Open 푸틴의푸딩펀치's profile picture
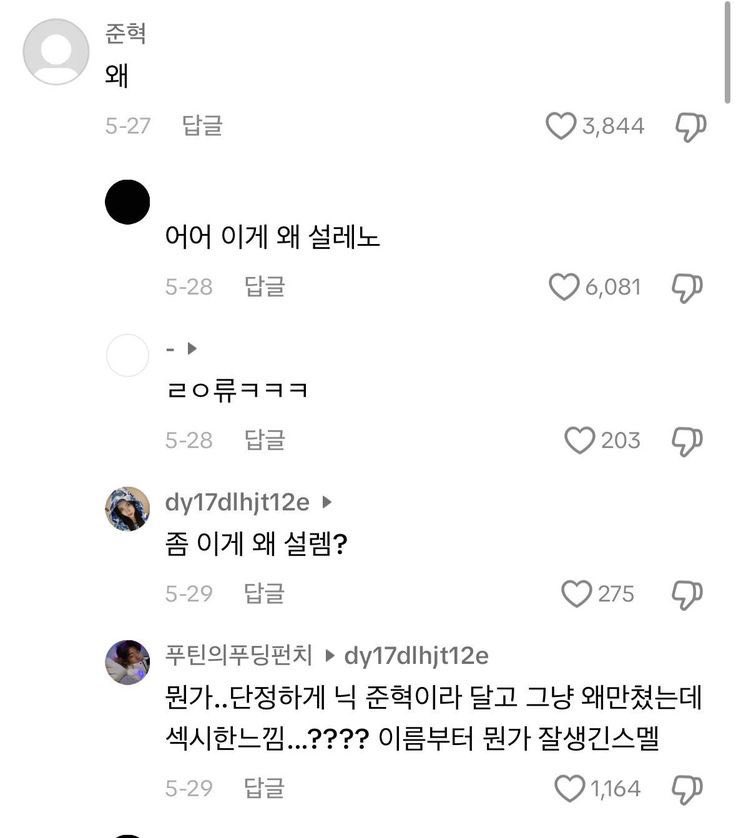The height and width of the screenshot is (838, 736). [x=127, y=662]
